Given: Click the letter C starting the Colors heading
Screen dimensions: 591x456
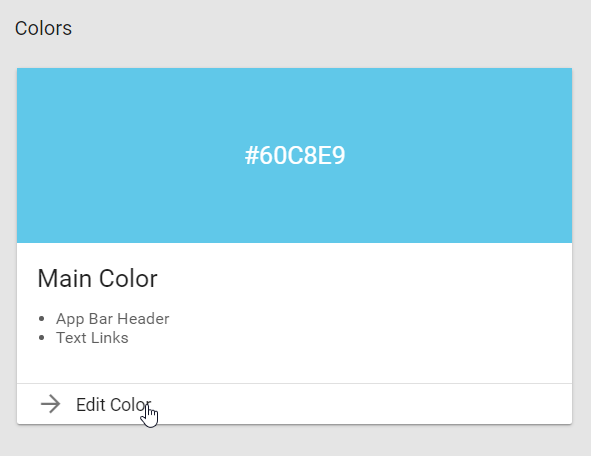Looking at the screenshot, I should (x=21, y=28).
